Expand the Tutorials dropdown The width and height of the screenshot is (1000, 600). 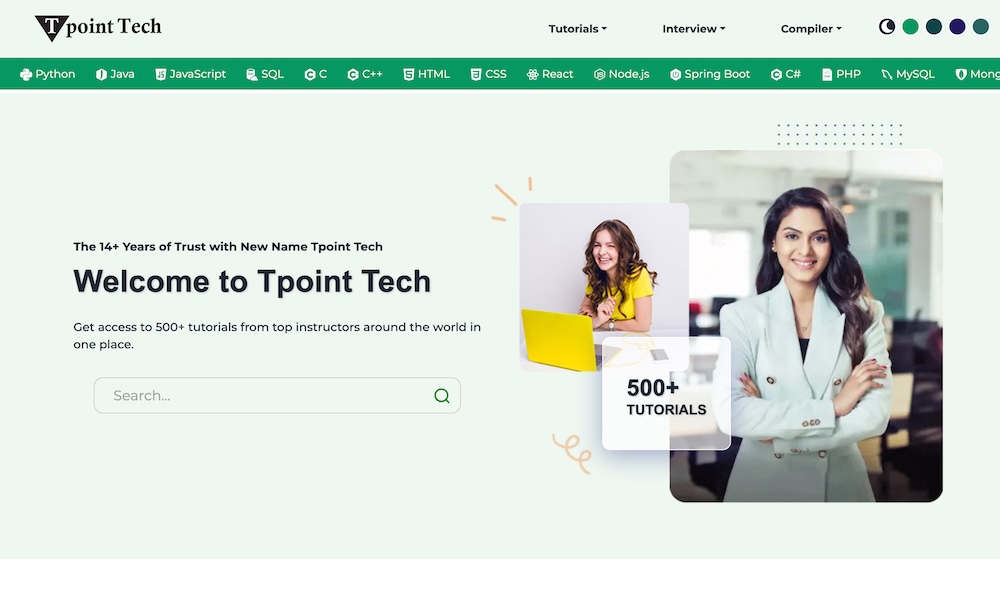(x=577, y=29)
